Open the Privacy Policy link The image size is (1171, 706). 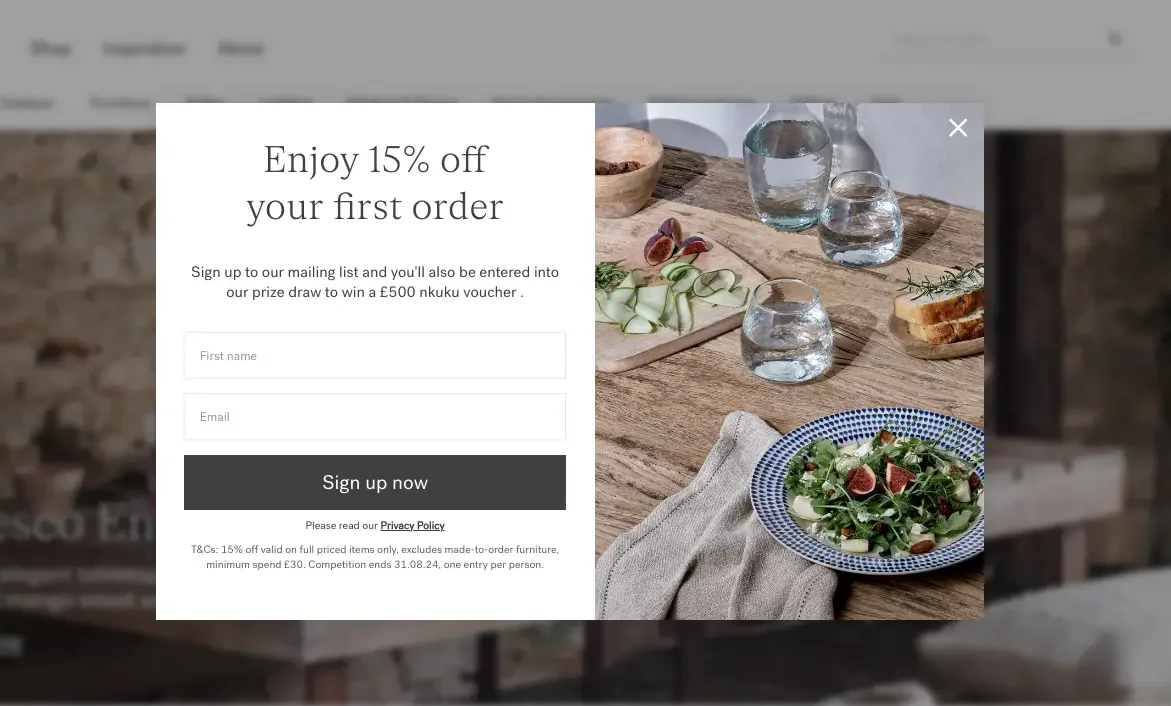412,526
